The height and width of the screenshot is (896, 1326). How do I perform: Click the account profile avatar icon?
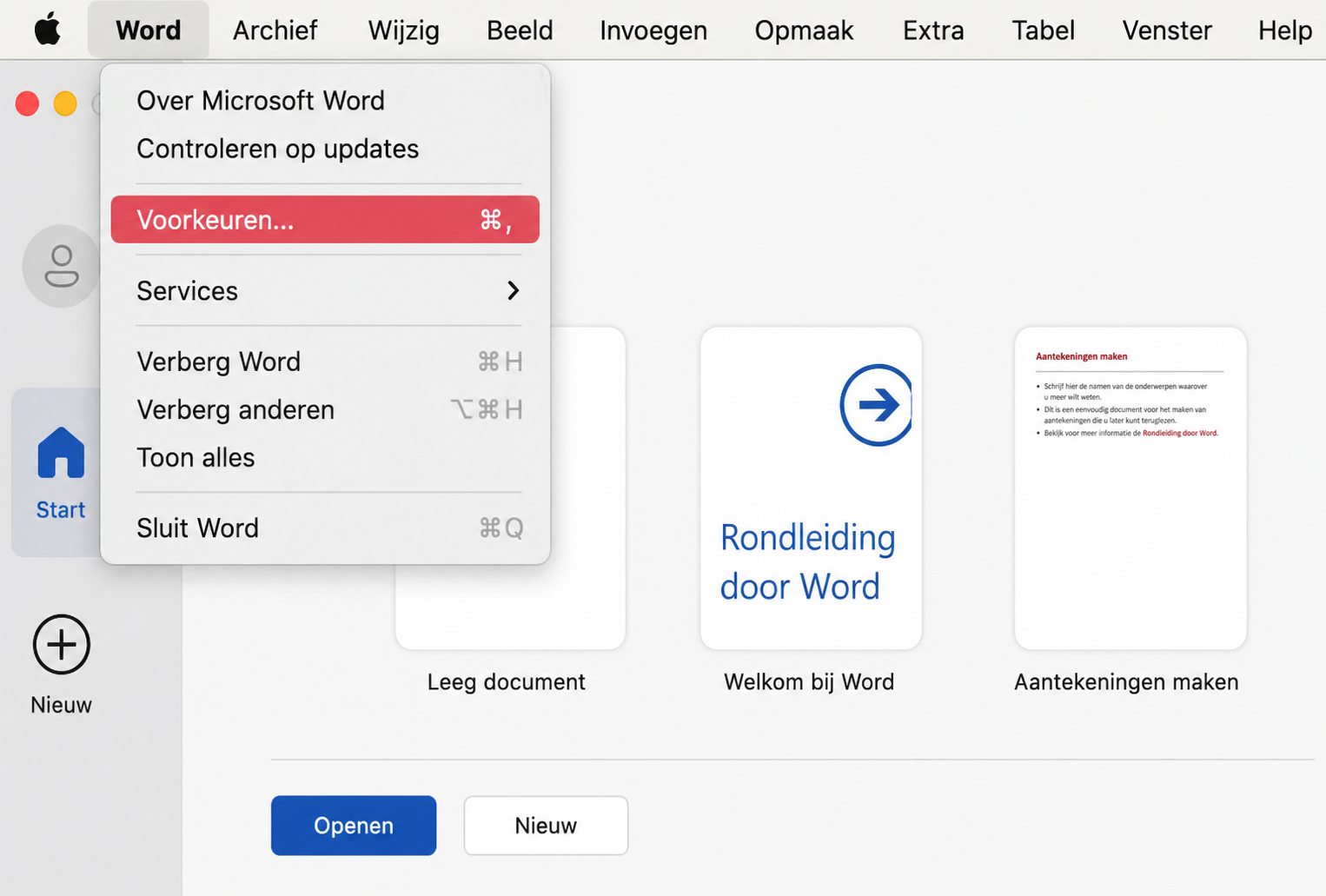(61, 266)
